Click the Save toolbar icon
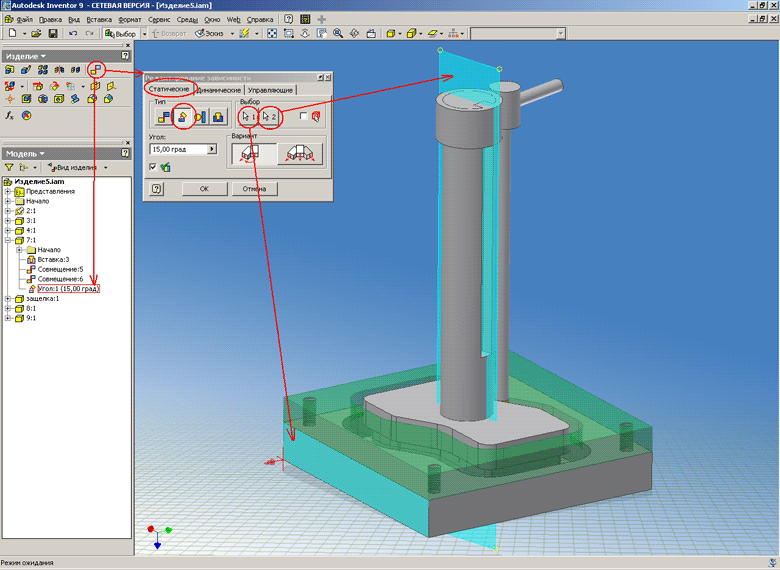This screenshot has height=570, width=780. click(53, 33)
